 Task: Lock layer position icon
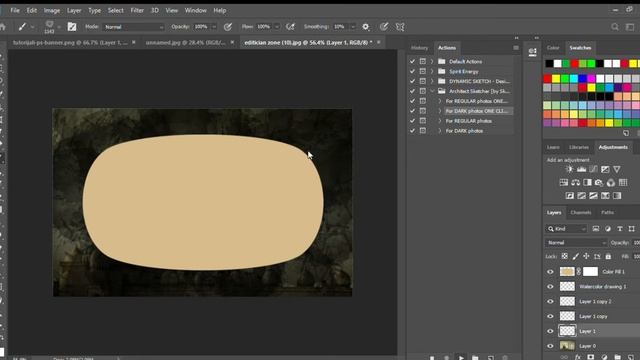point(586,256)
